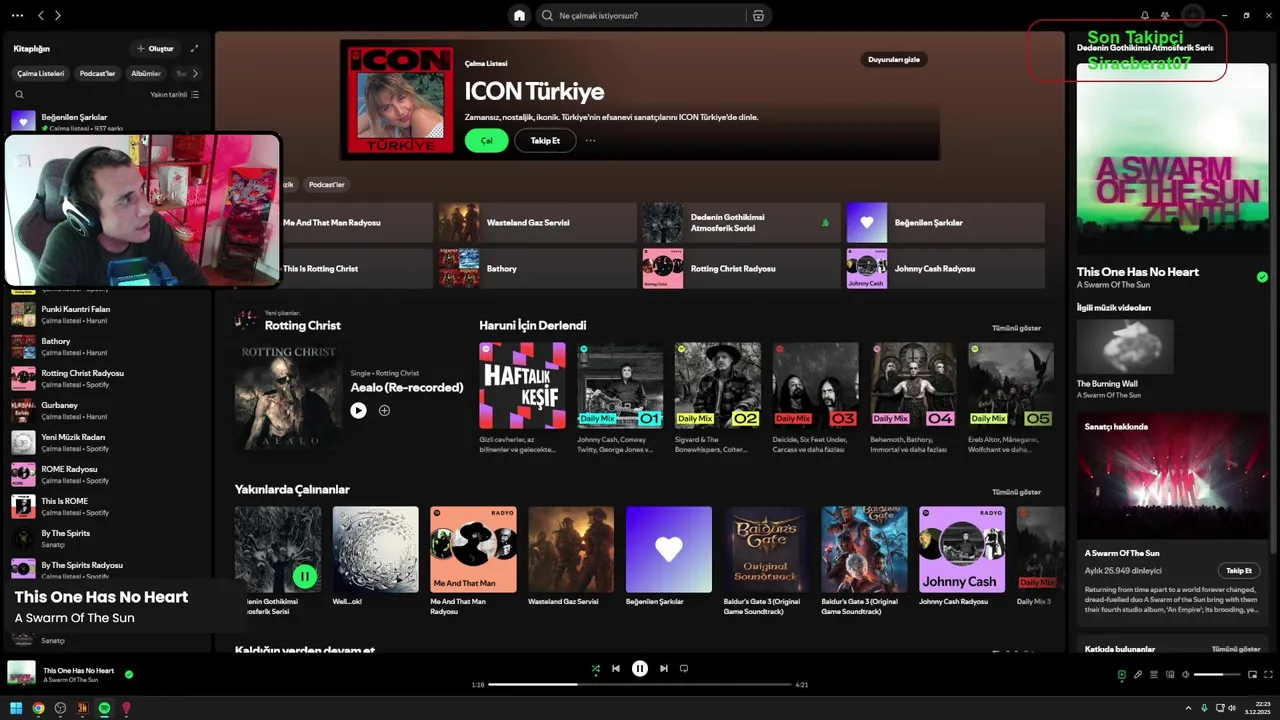1280x720 pixels.
Task: Open Punkı Kauntri Falan playlist
Action: coord(105,314)
